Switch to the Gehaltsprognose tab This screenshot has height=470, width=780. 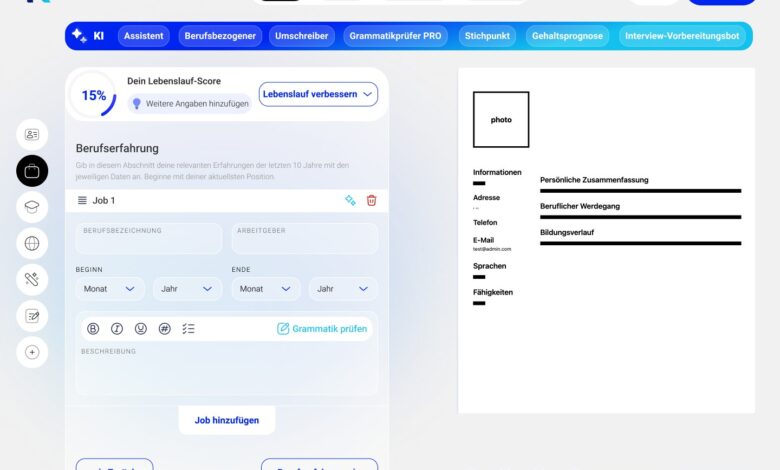pyautogui.click(x=567, y=36)
